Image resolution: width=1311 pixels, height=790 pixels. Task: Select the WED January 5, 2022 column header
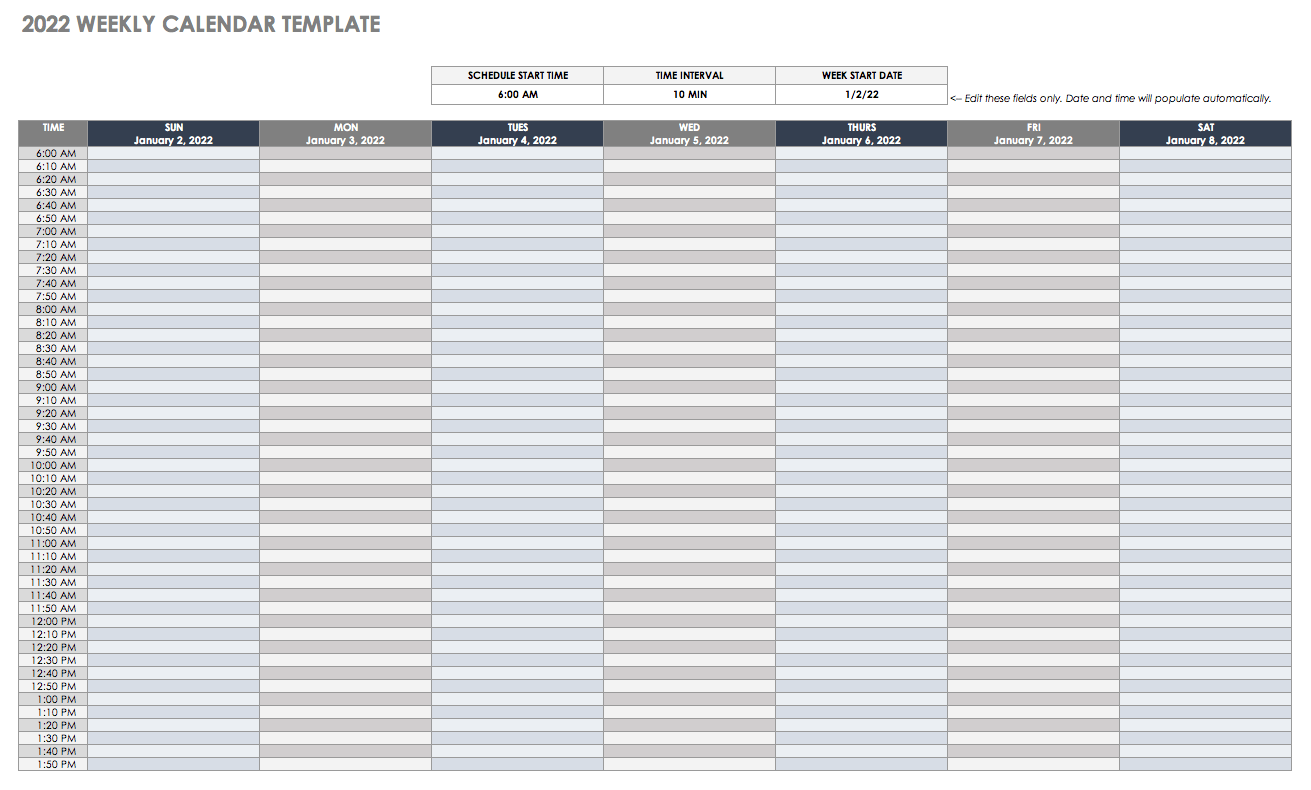click(690, 134)
